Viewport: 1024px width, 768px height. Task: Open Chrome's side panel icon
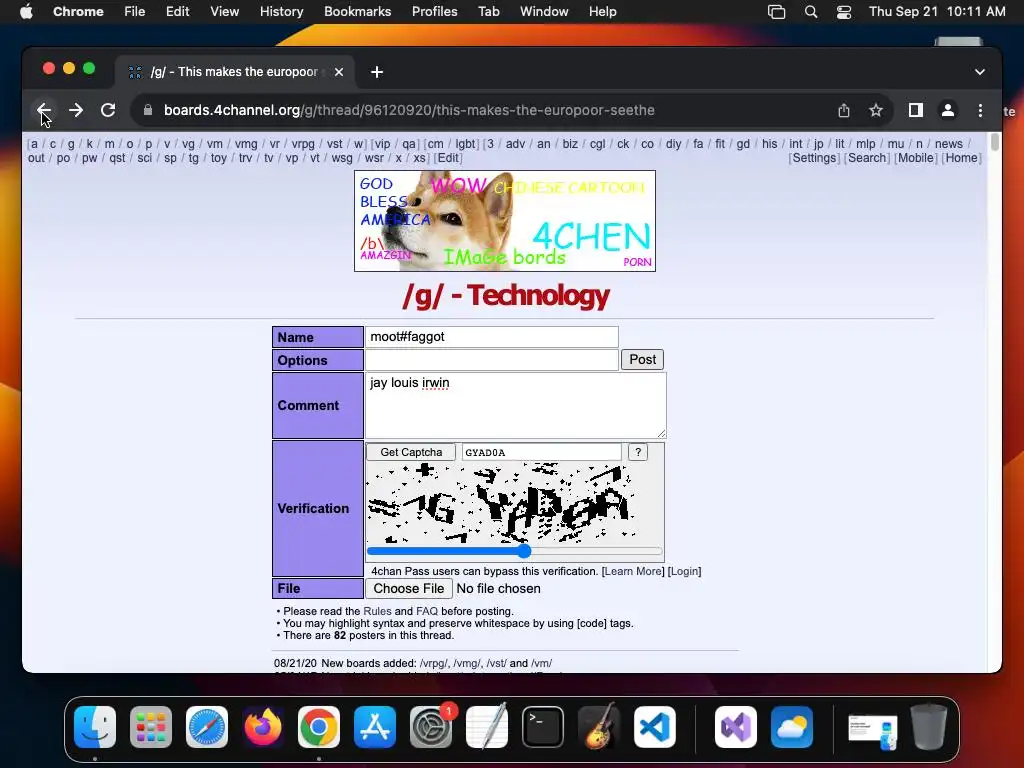click(x=916, y=110)
